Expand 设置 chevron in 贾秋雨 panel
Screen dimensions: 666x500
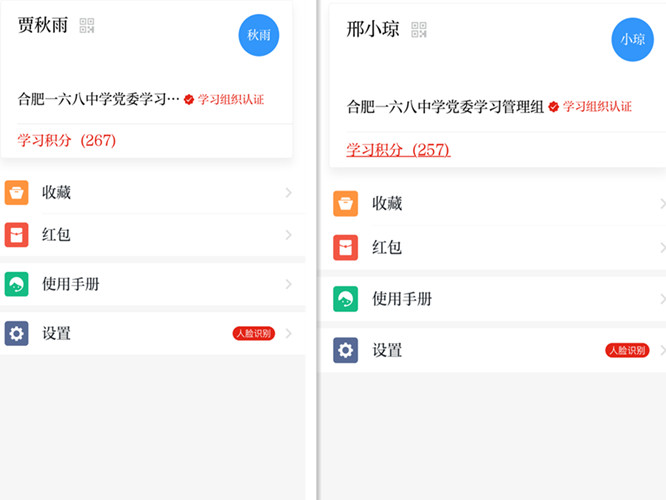[289, 333]
